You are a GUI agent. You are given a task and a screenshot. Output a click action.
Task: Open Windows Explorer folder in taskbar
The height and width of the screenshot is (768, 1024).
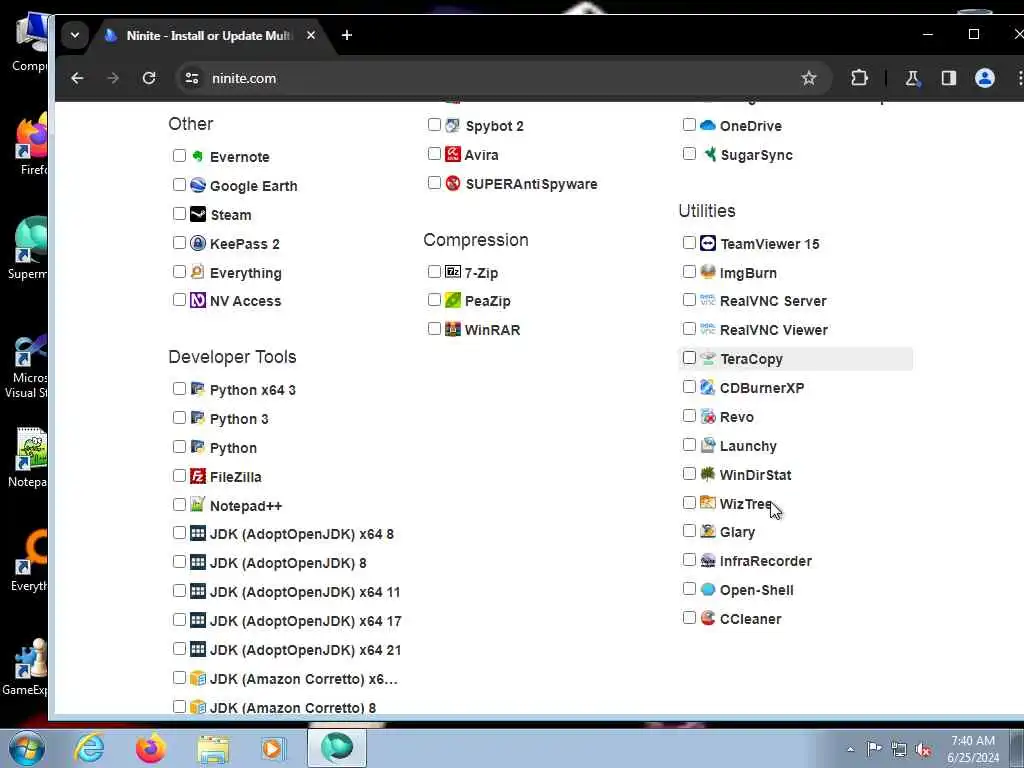213,749
